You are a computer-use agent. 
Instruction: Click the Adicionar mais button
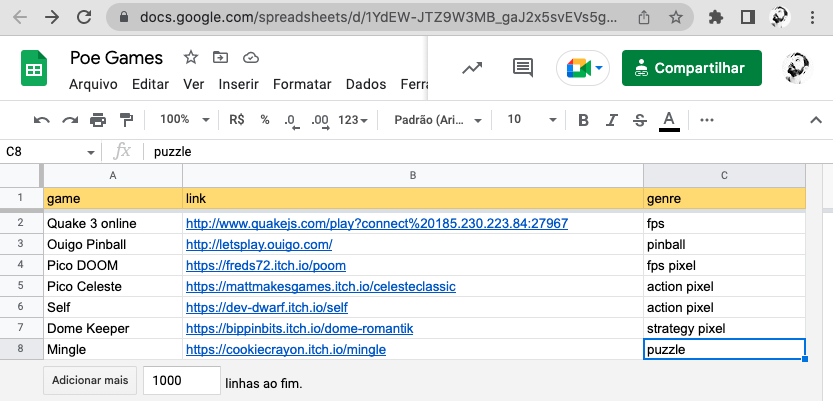click(x=90, y=380)
